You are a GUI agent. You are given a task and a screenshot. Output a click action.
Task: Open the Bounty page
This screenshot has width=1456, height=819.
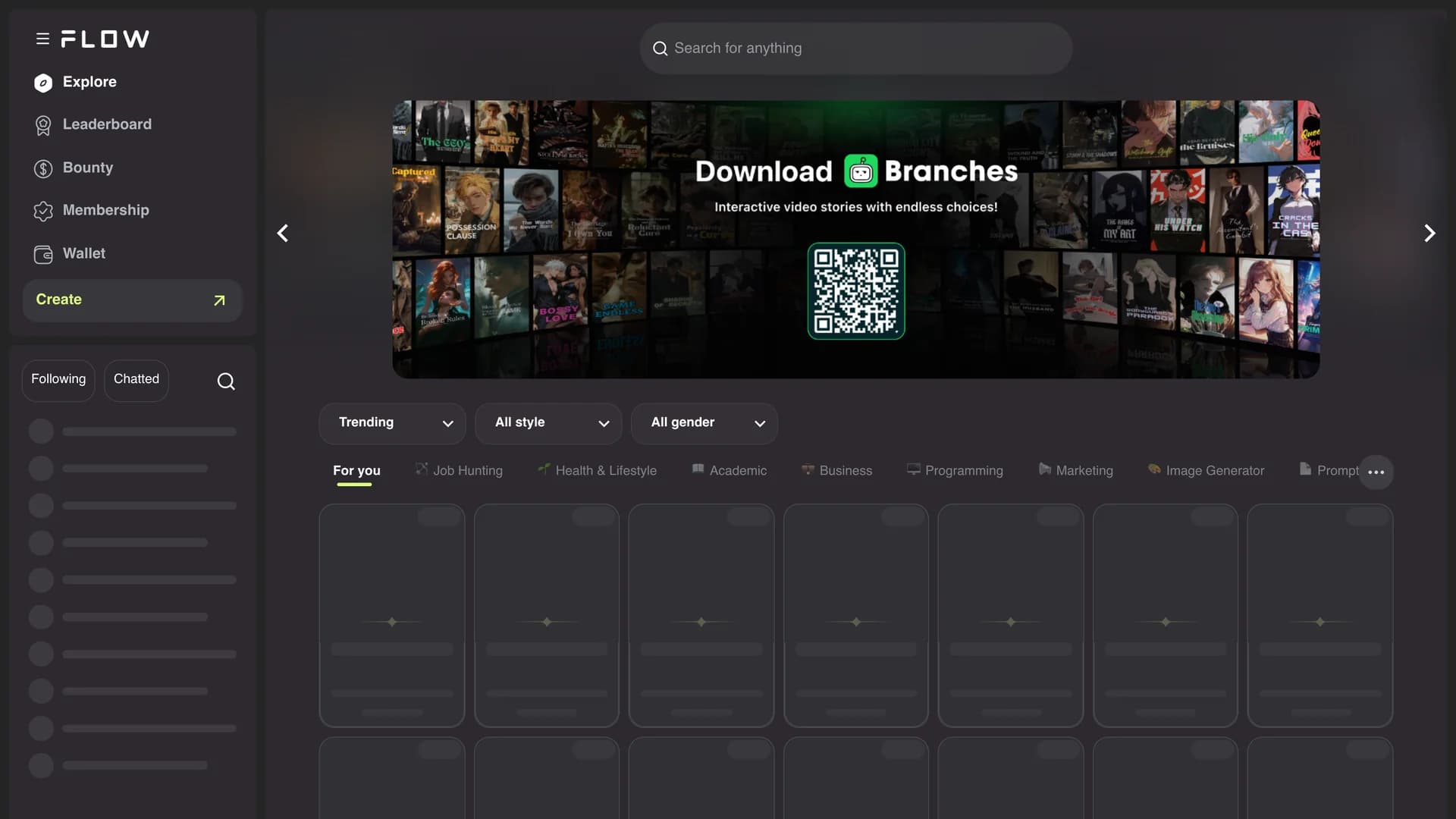click(88, 168)
